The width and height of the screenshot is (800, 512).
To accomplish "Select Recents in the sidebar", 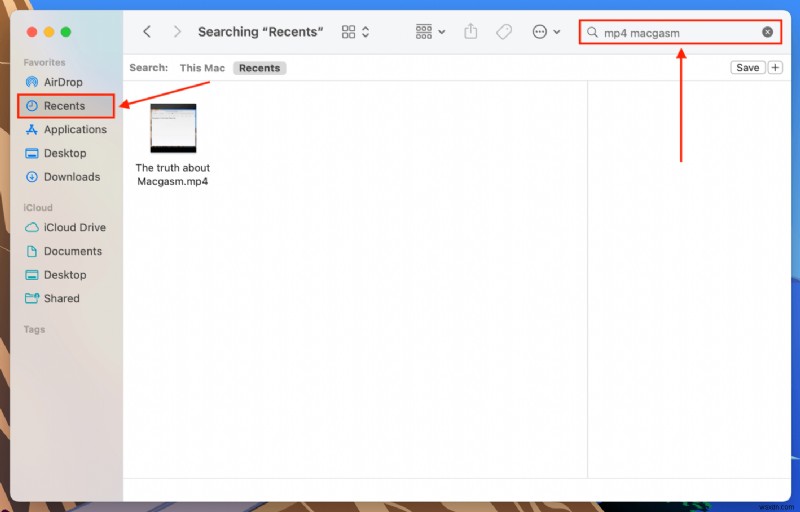I will point(65,106).
